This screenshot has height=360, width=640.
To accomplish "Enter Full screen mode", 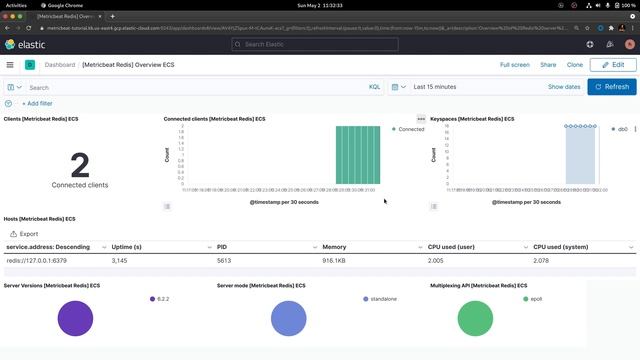I will pos(515,65).
